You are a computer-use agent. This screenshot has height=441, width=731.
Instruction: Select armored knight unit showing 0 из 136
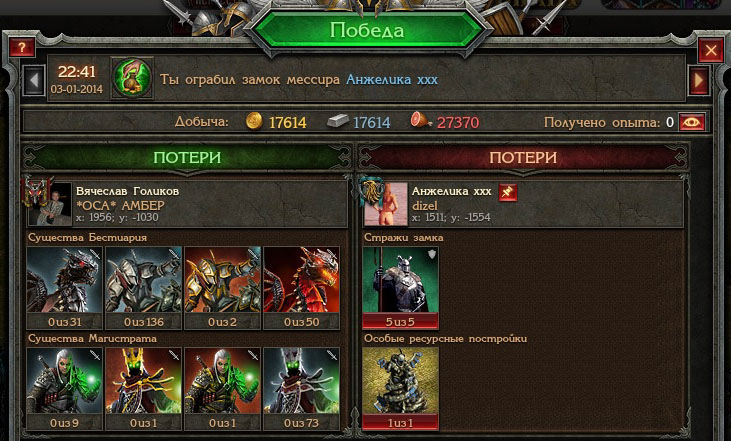[144, 288]
